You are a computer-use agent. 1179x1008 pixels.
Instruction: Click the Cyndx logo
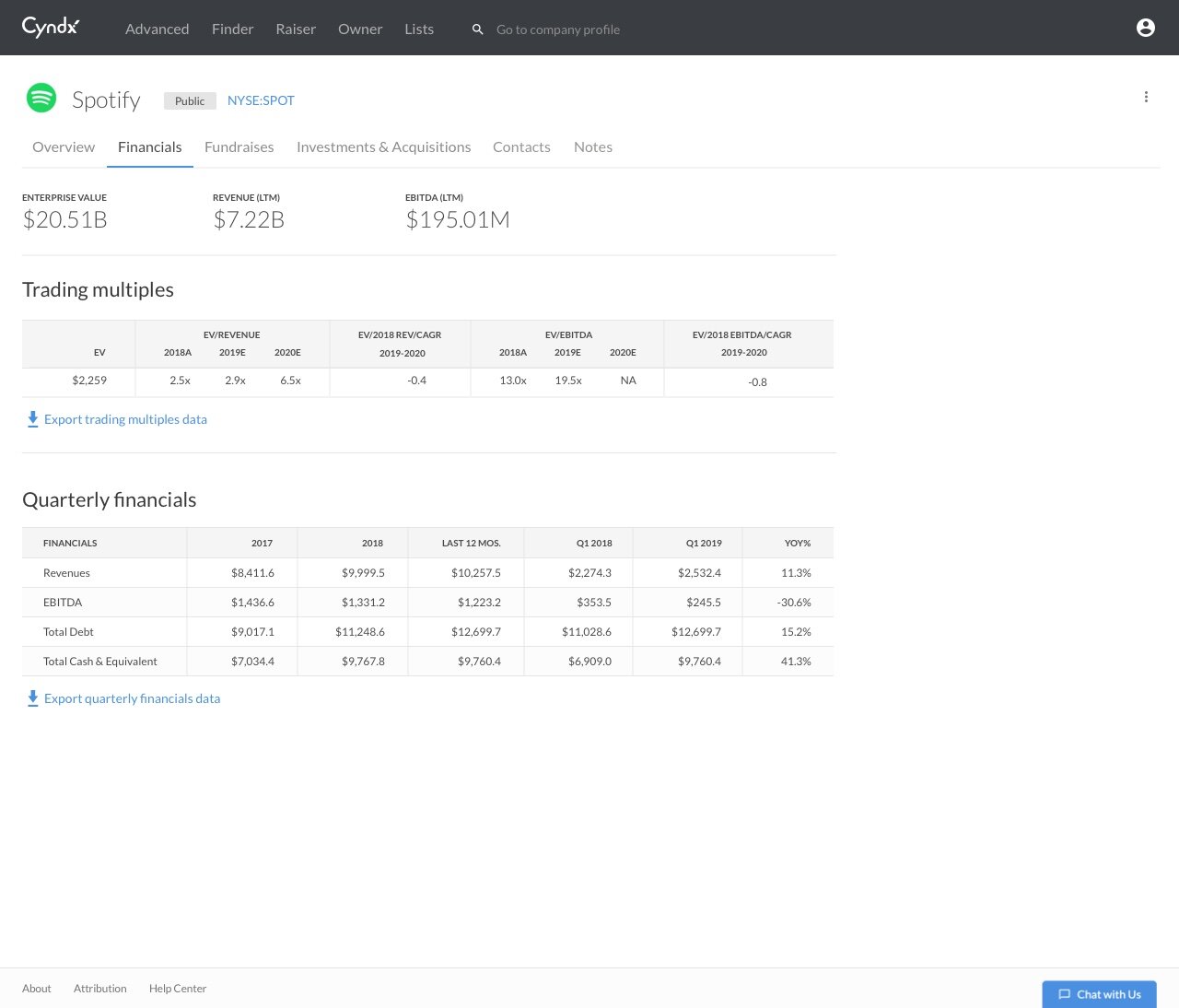[51, 28]
